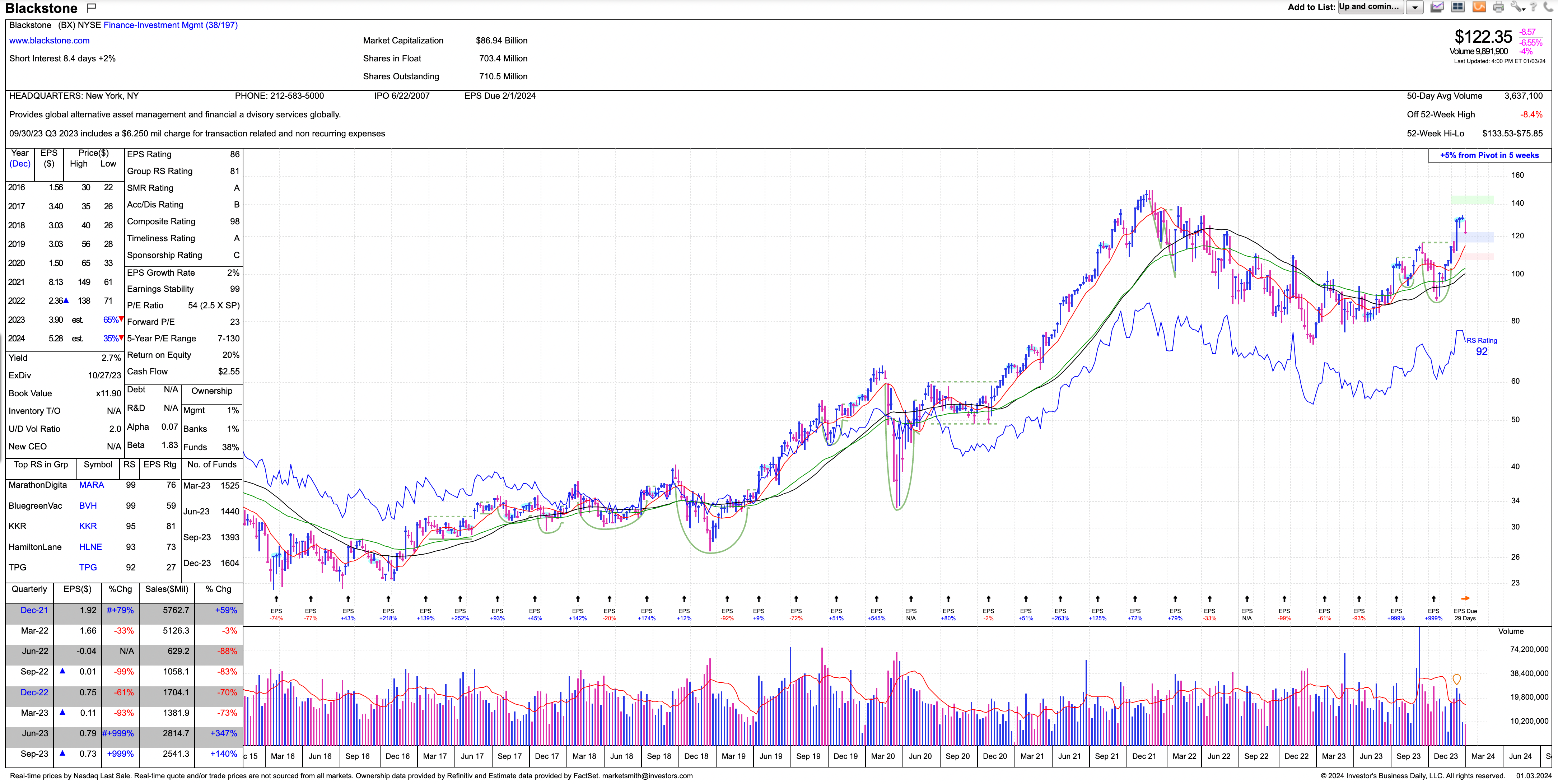
Task: Click orange circle marker on volume chart
Action: 1456,679
